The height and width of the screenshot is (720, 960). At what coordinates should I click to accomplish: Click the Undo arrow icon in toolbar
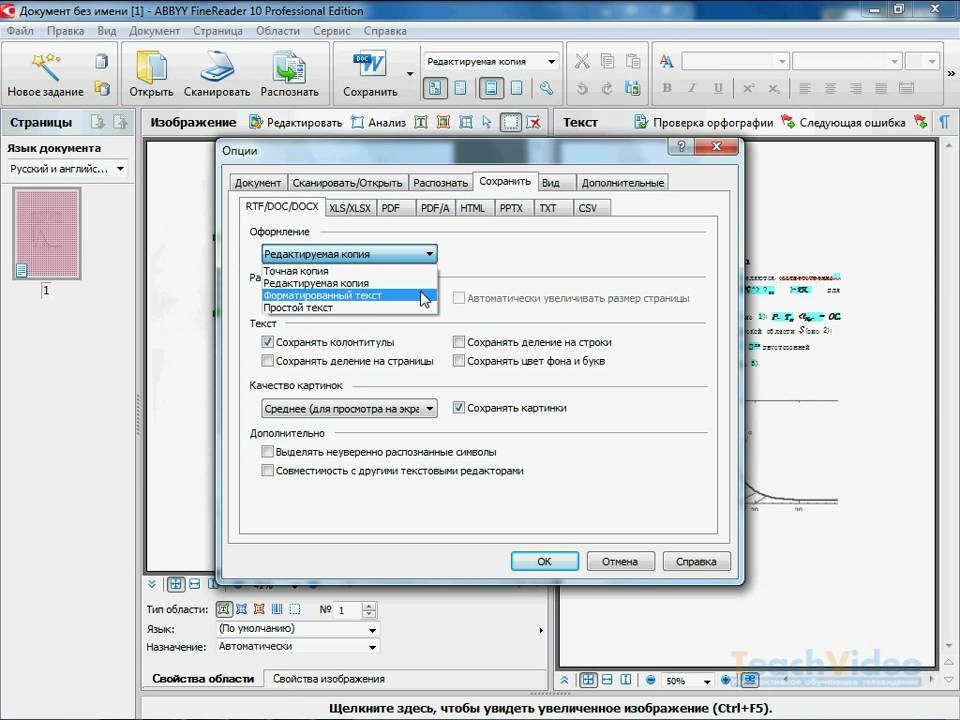tap(582, 88)
